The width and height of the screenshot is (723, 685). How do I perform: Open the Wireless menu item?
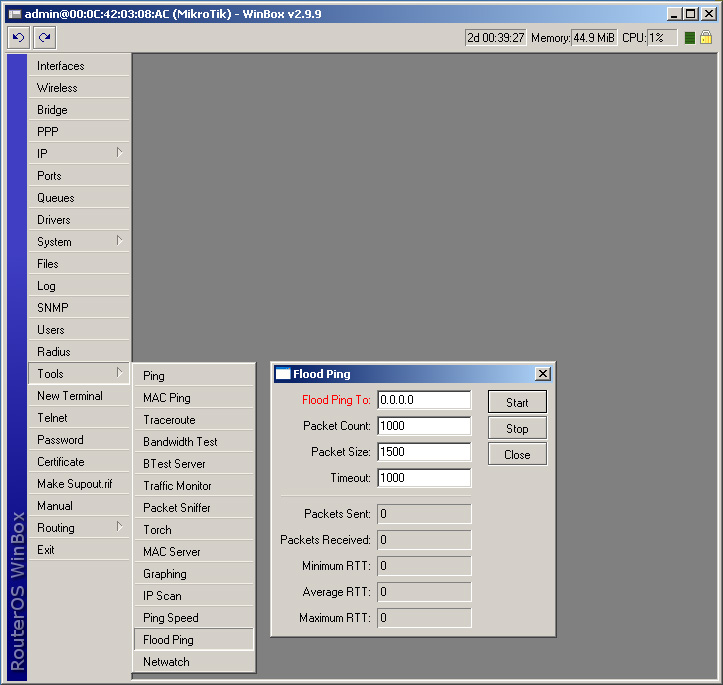(79, 88)
